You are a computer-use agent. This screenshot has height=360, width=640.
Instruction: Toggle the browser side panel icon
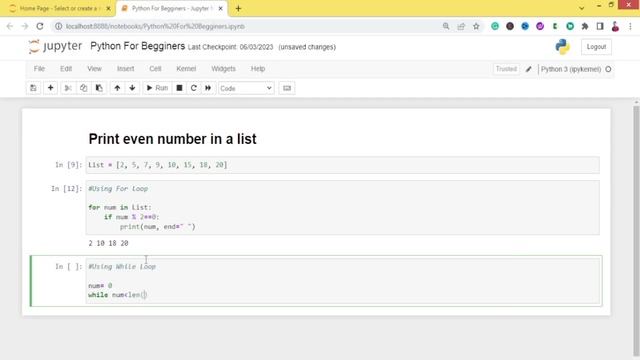tap(600, 26)
